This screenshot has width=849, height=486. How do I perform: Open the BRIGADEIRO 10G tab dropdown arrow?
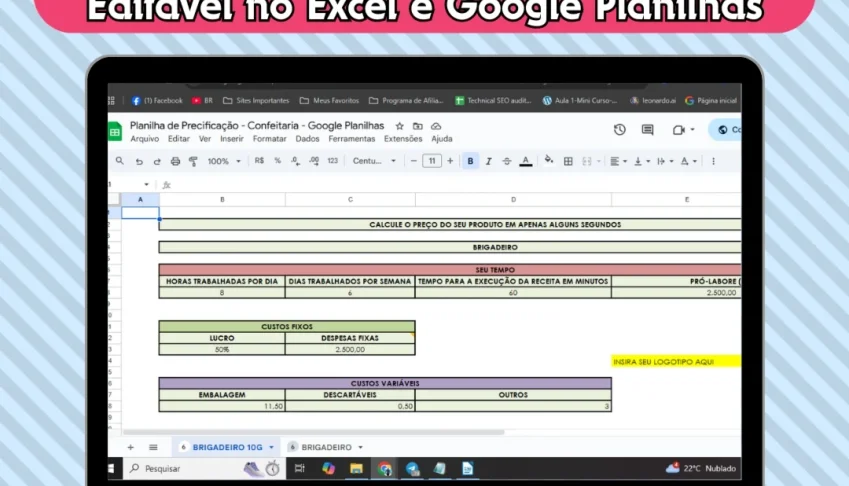point(271,447)
